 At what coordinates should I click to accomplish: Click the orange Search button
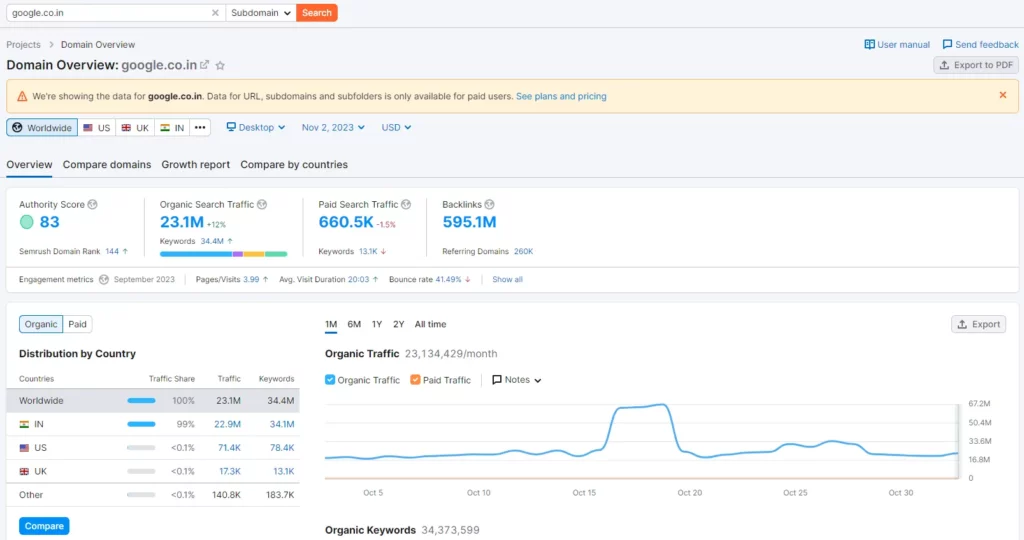(x=317, y=12)
